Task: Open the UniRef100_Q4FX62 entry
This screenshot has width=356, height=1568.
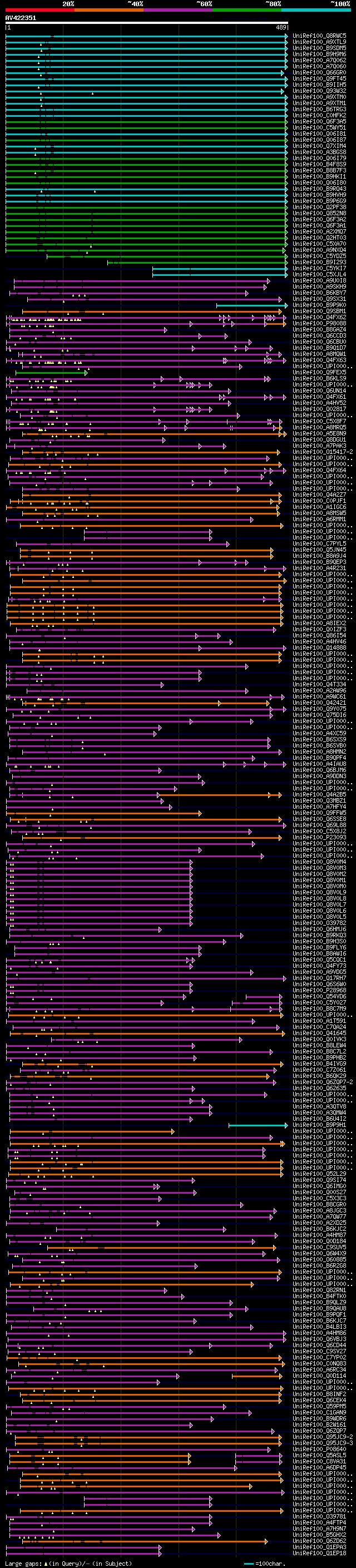Action: pyautogui.click(x=319, y=317)
